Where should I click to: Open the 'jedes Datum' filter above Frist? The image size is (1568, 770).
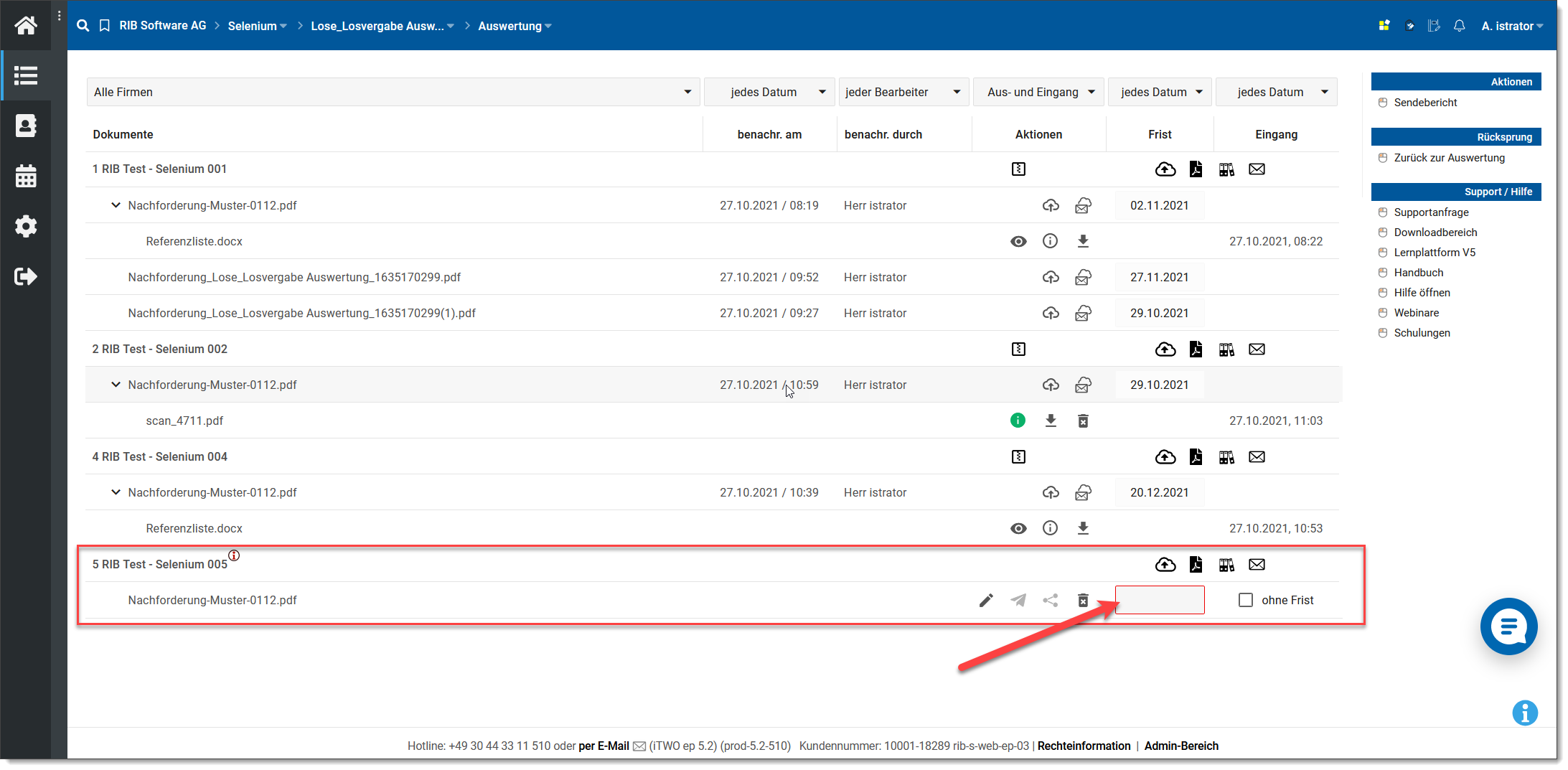pyautogui.click(x=1160, y=92)
